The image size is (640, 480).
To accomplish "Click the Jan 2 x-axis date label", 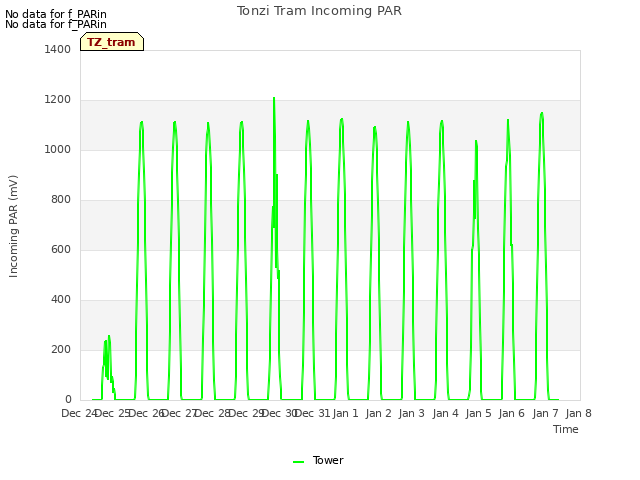I will coord(379,413).
